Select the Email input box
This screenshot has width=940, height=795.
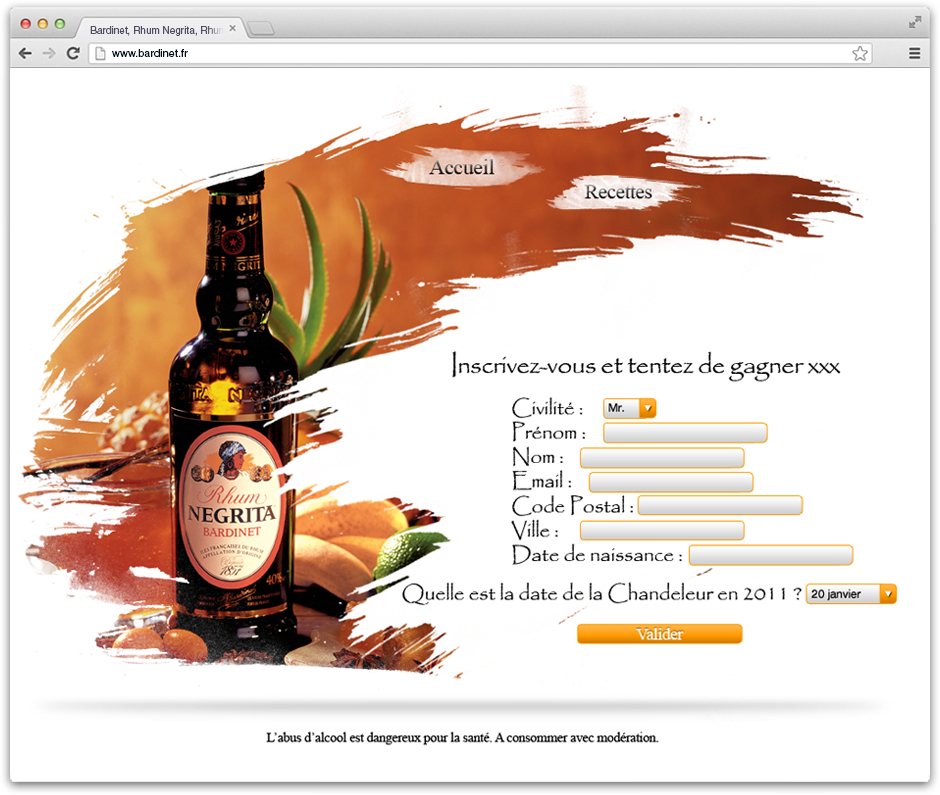coord(671,482)
